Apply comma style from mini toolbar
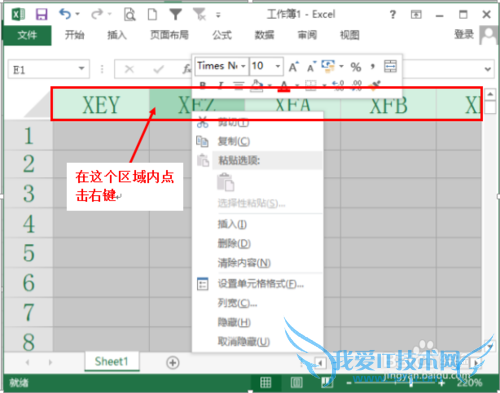The image size is (500, 393). pyautogui.click(x=373, y=67)
